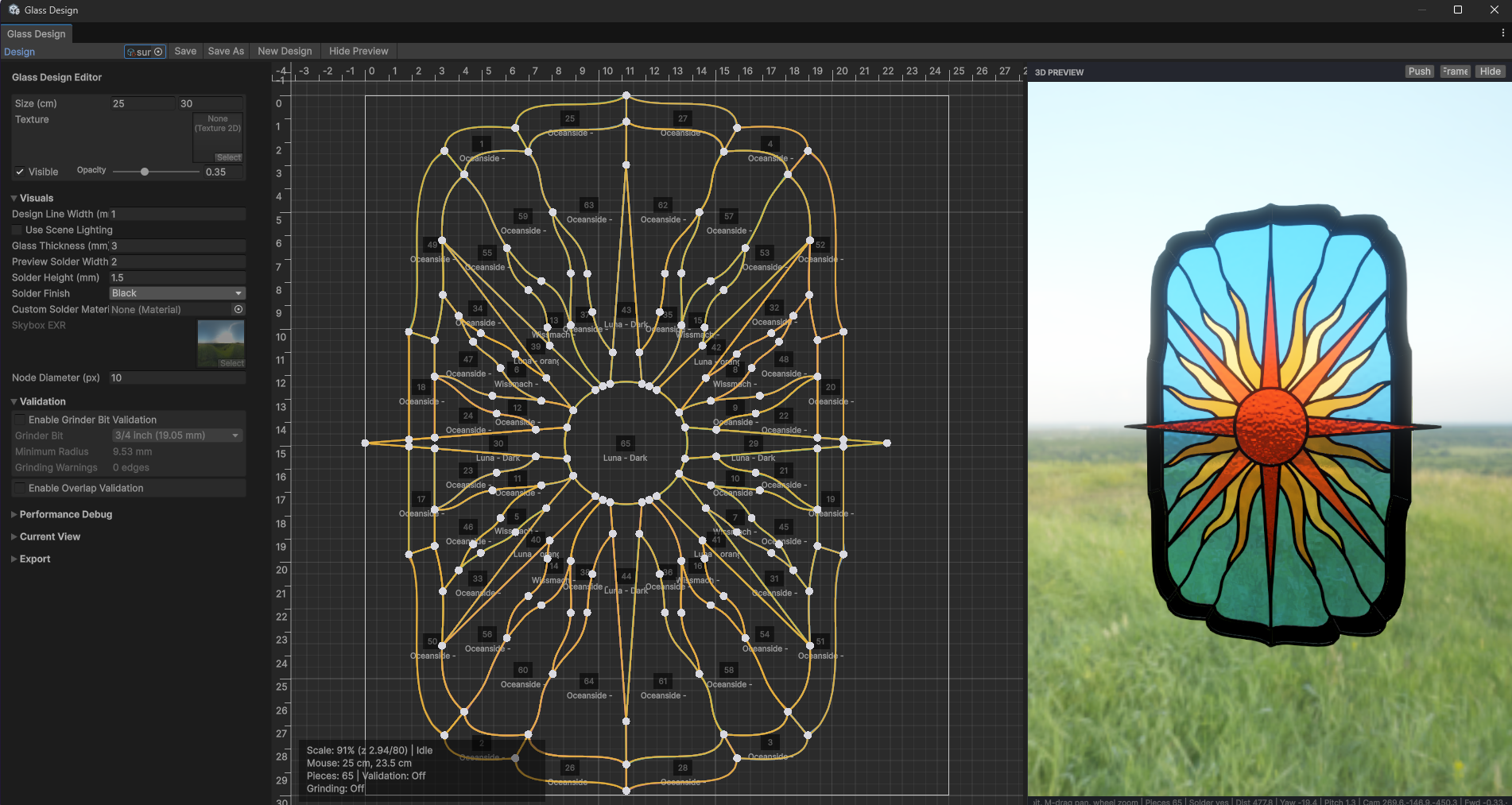Click the Hide Preview button
This screenshot has width=1512, height=805.
pyautogui.click(x=359, y=51)
